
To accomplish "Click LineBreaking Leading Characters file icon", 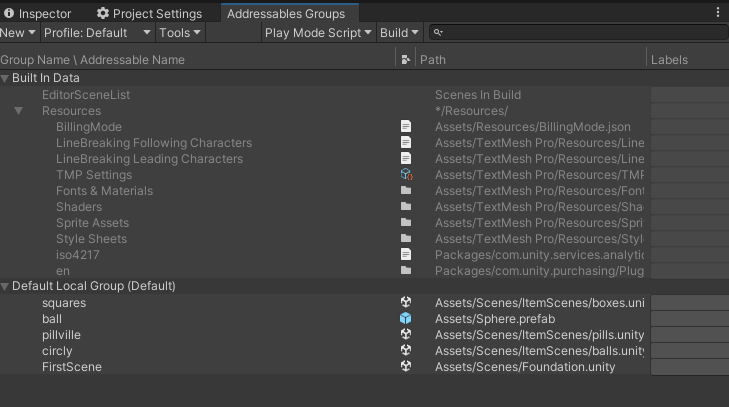I will click(406, 158).
